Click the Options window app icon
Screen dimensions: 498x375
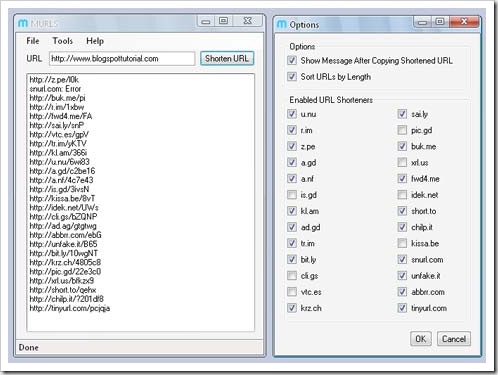coord(282,24)
